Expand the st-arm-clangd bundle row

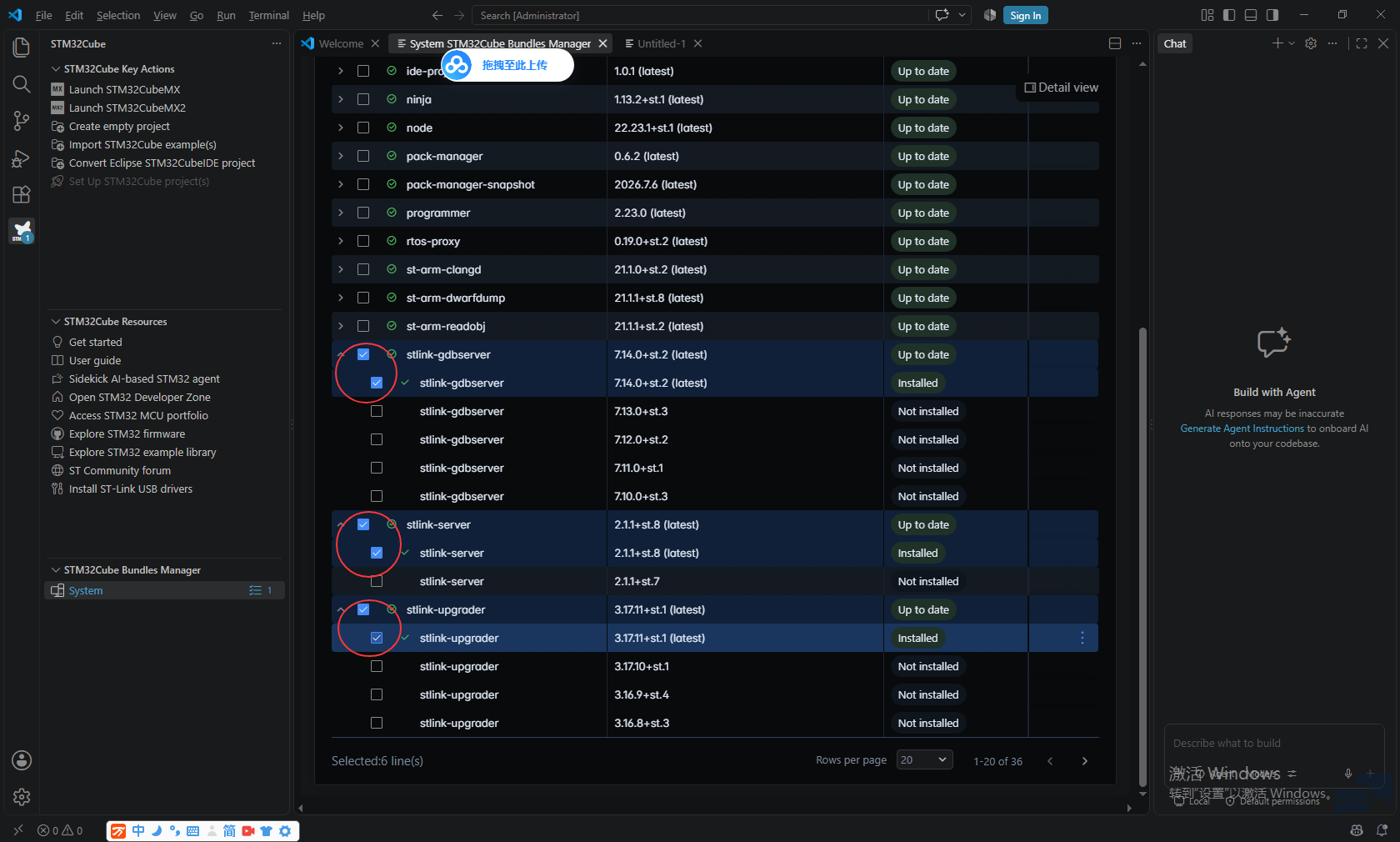coord(341,269)
